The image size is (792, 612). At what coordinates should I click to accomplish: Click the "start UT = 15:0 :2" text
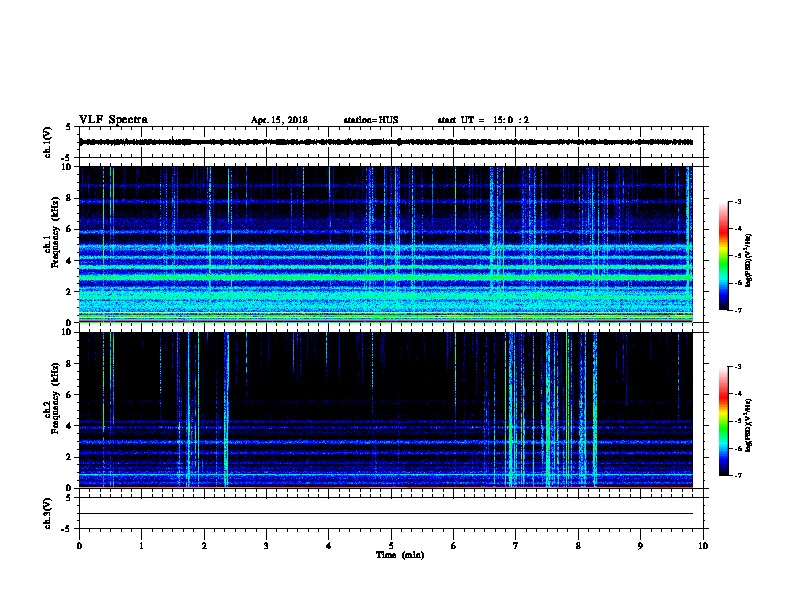(x=483, y=120)
